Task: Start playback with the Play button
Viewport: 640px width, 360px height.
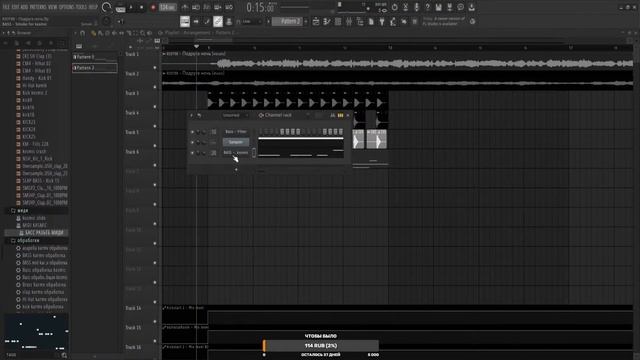Action: [x=131, y=7]
